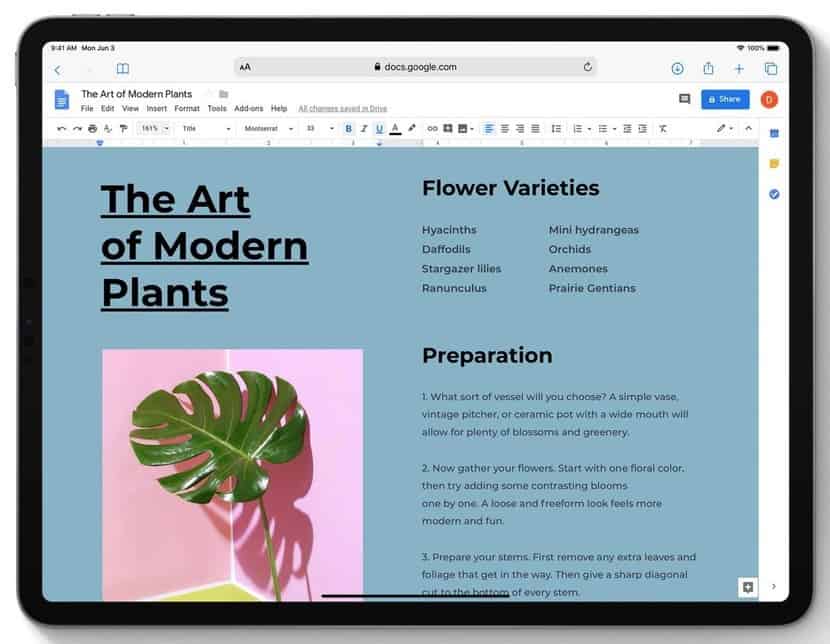Select the Paint format tool

(123, 128)
